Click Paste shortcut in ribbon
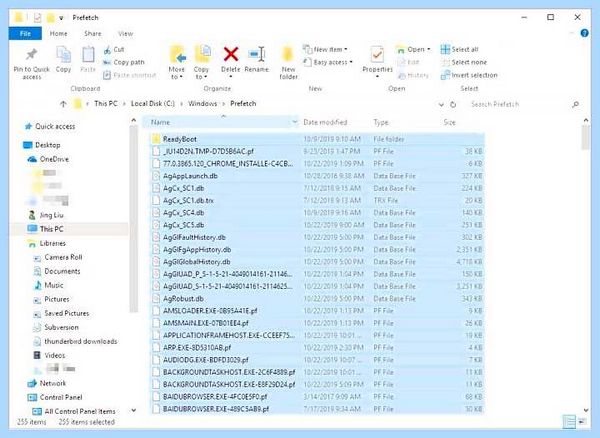 click(130, 75)
